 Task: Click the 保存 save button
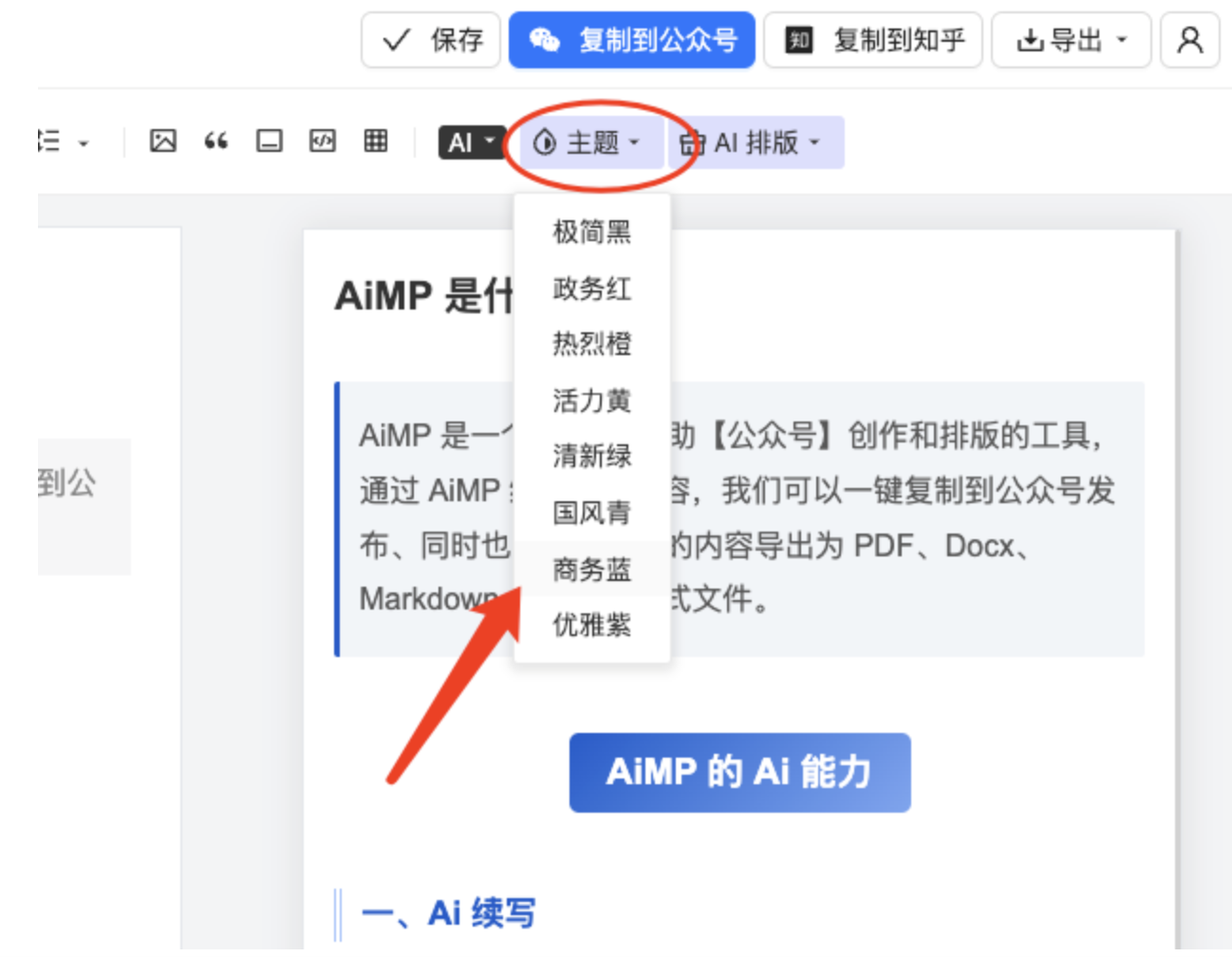coord(431,40)
